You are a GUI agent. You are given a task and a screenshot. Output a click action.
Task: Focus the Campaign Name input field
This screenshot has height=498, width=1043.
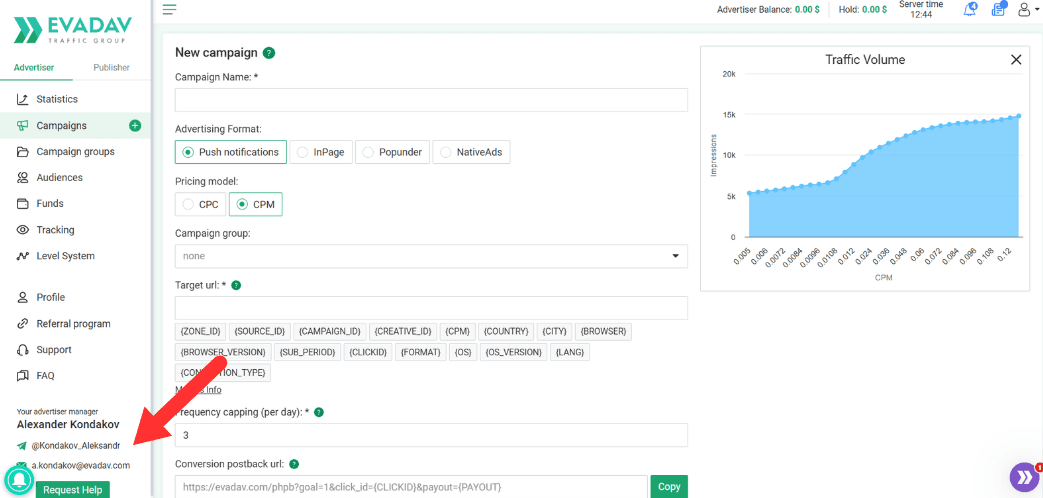click(x=431, y=100)
